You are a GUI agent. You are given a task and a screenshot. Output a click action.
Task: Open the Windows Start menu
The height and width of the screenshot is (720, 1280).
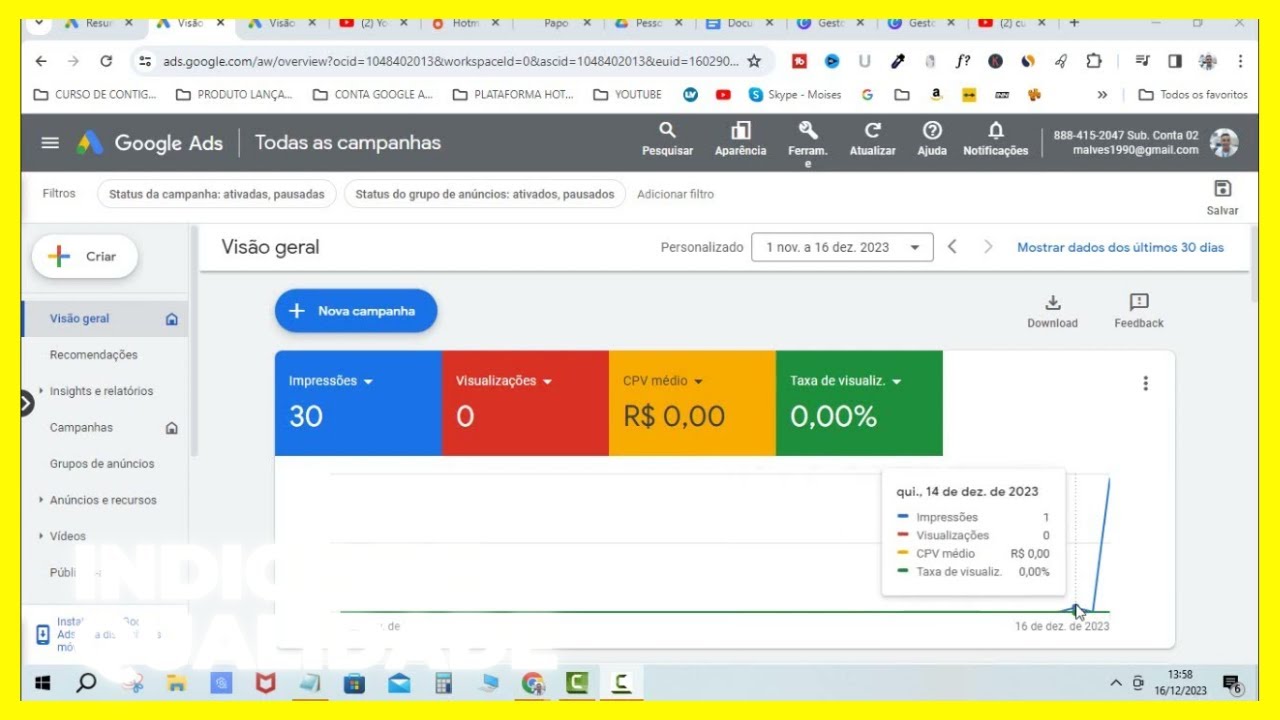[x=43, y=684]
